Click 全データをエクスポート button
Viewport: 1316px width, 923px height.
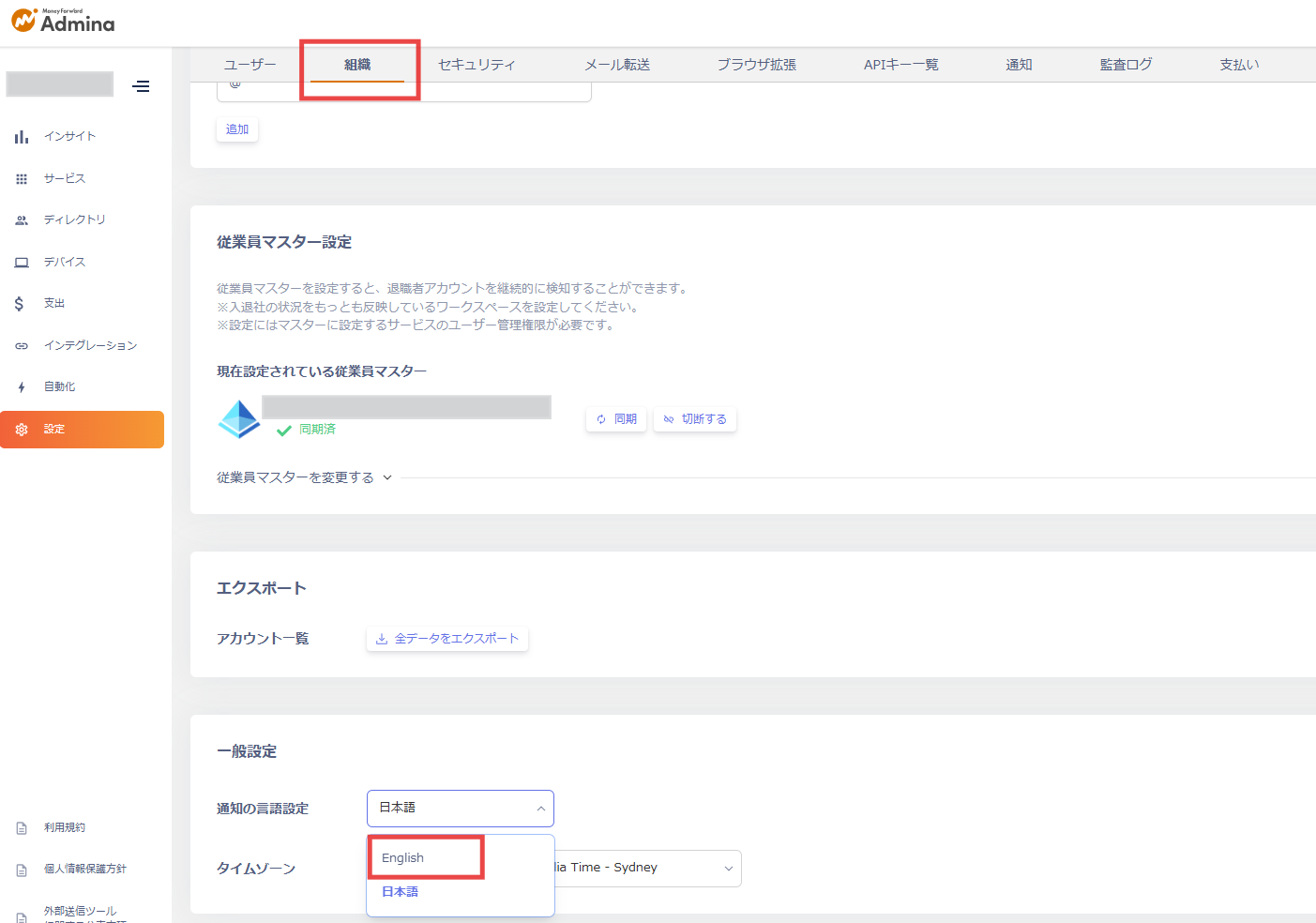447,639
